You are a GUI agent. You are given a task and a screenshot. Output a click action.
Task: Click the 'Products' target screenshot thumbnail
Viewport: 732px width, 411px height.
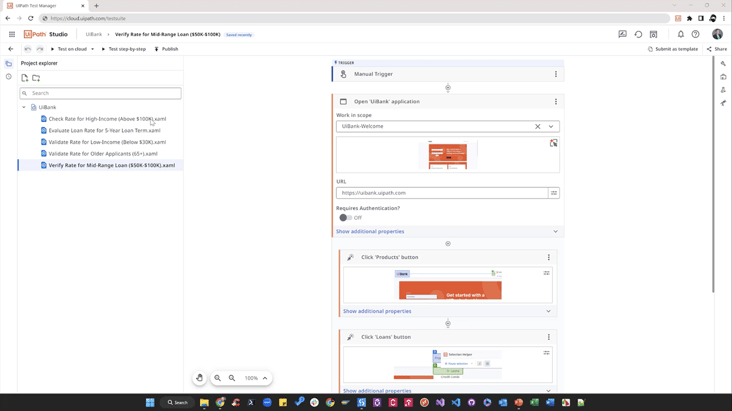pos(448,284)
